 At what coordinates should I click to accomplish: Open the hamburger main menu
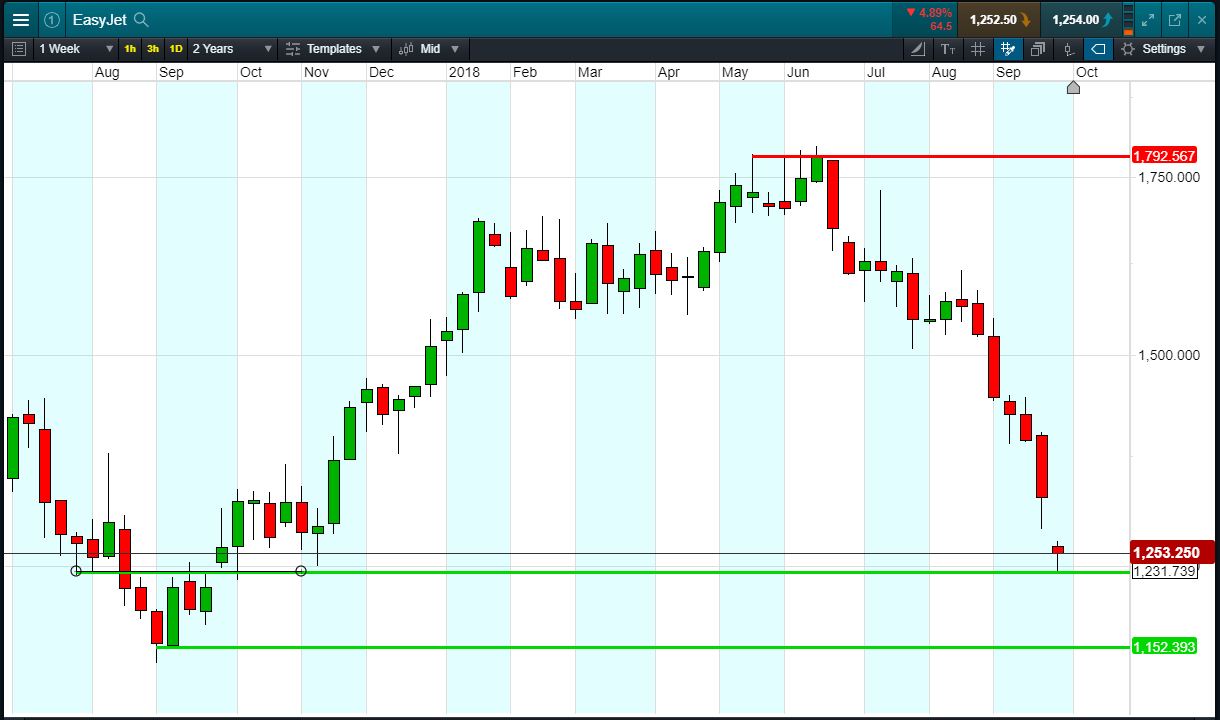(20, 19)
